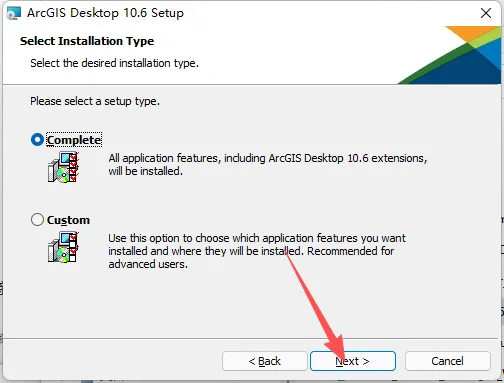Viewport: 504px width, 383px height.
Task: Go back with the Back button
Action: tap(265, 361)
